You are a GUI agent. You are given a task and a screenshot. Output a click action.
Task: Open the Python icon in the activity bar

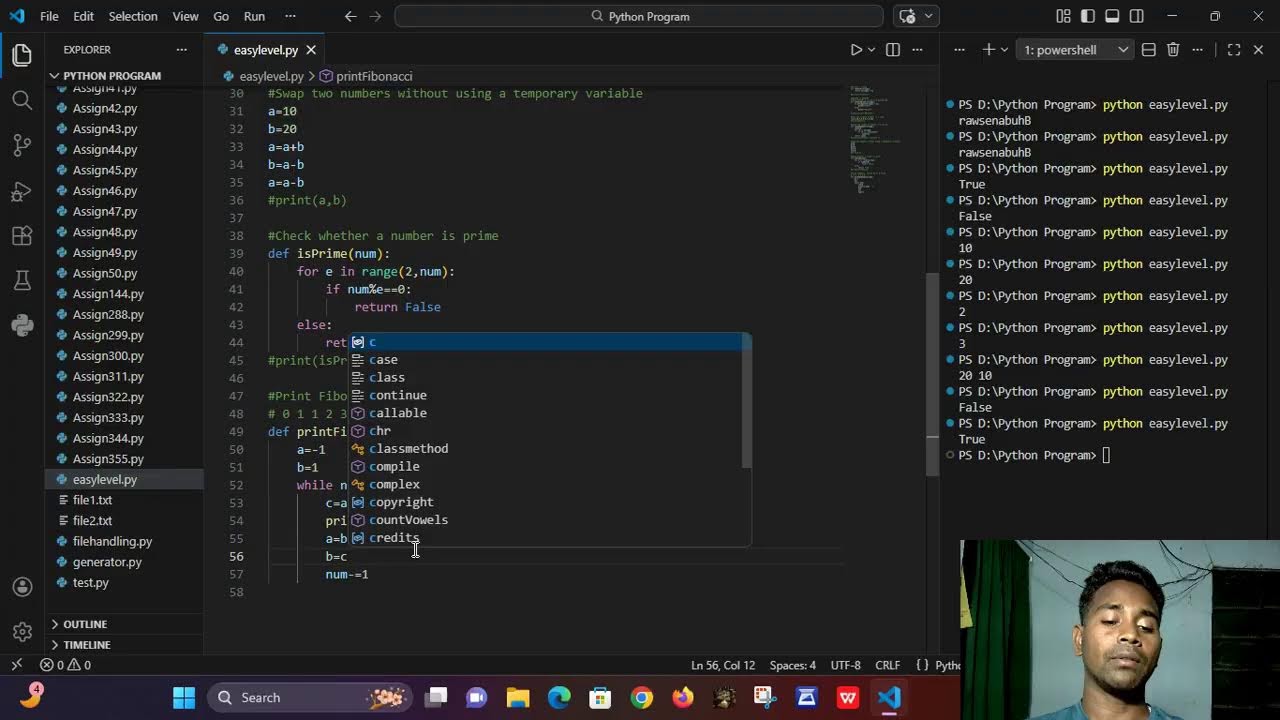click(x=22, y=325)
